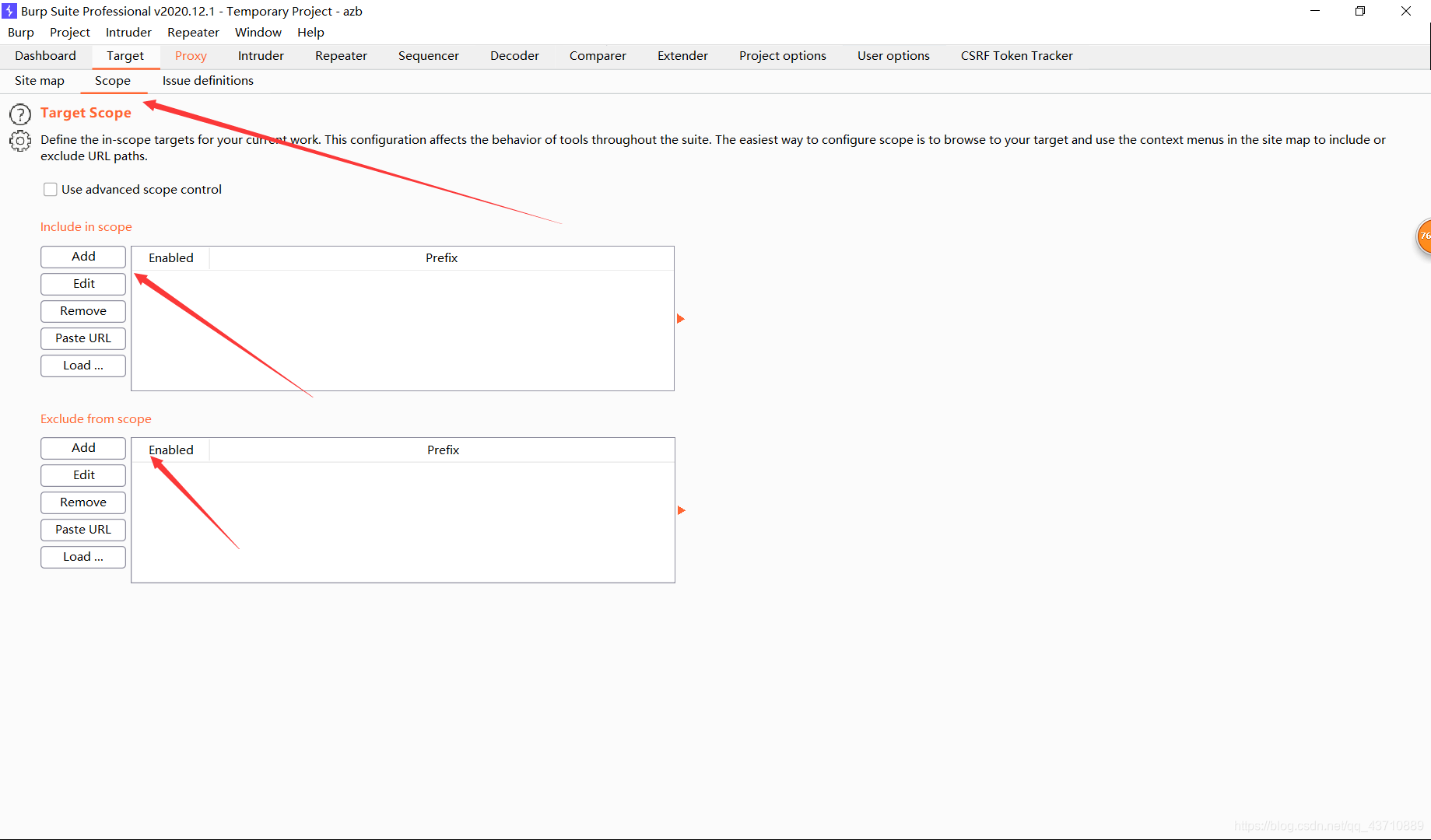Click Prefix column header in Include table
Viewport: 1431px width, 840px height.
pos(441,258)
